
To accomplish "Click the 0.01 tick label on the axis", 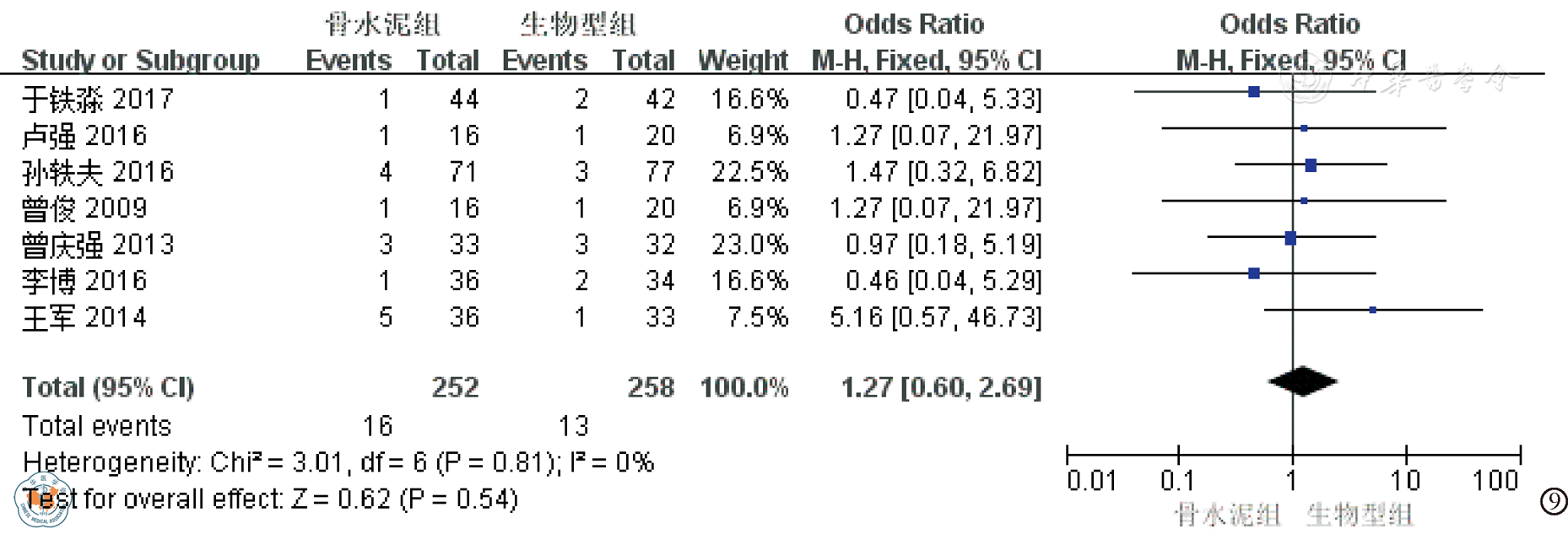I will pos(1091,481).
